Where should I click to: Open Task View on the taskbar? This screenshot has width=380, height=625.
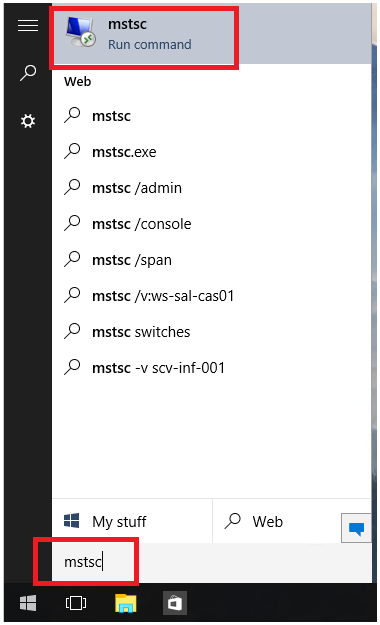[76, 603]
